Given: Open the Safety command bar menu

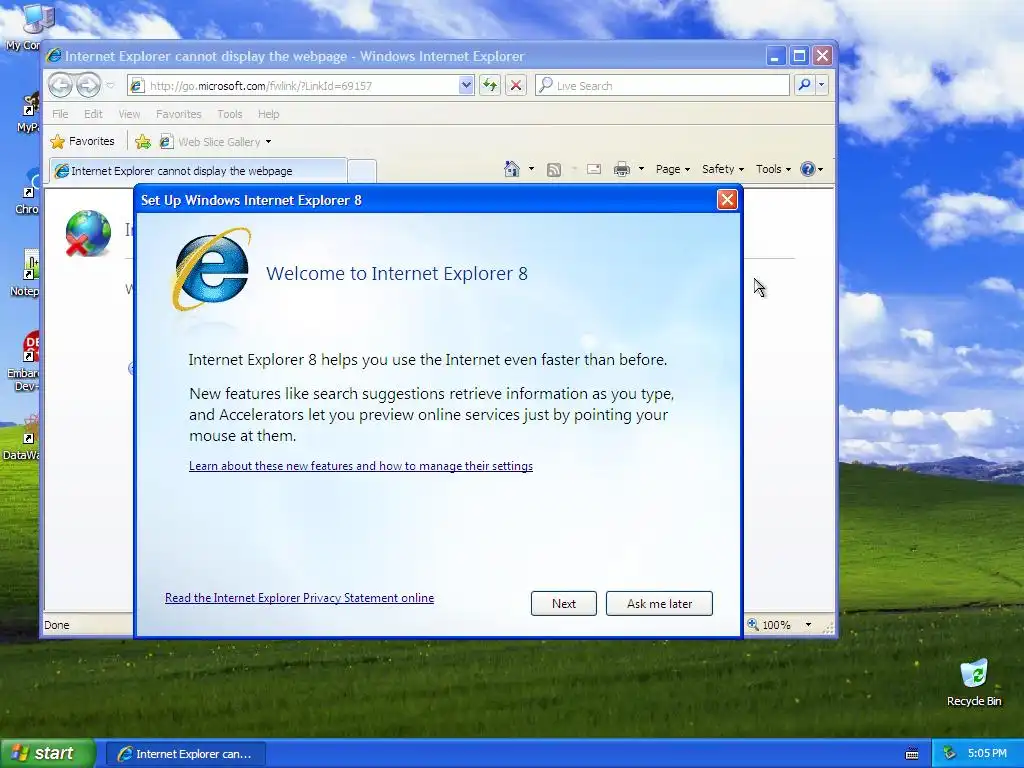Looking at the screenshot, I should click(x=722, y=169).
